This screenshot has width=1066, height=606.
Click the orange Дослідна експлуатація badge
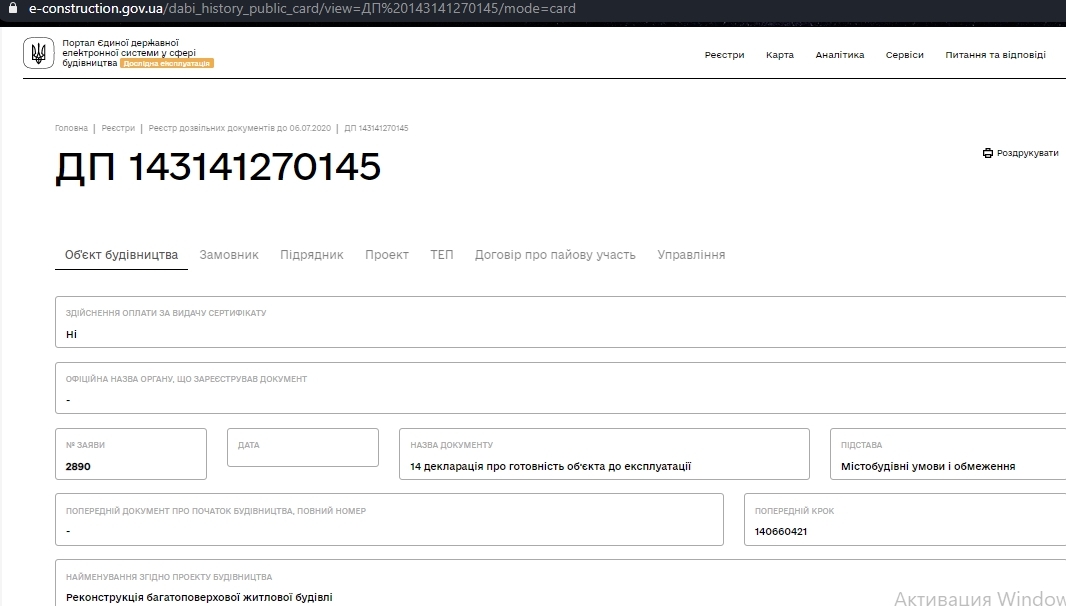click(x=167, y=63)
